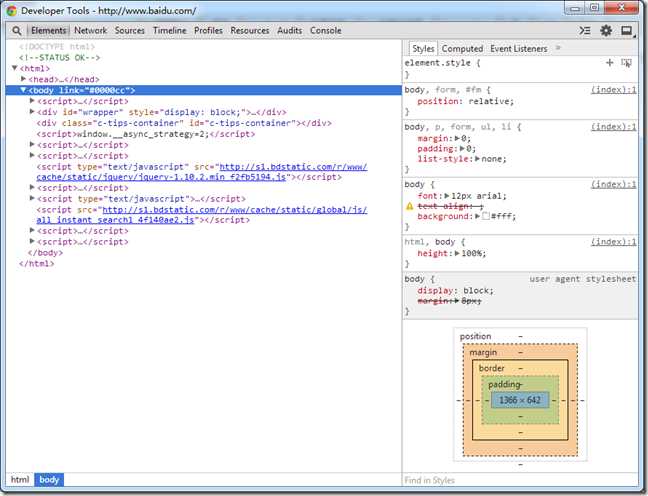Image resolution: width=648 pixels, height=496 pixels.
Task: Select html in the breadcrumb bar
Action: click(x=20, y=479)
